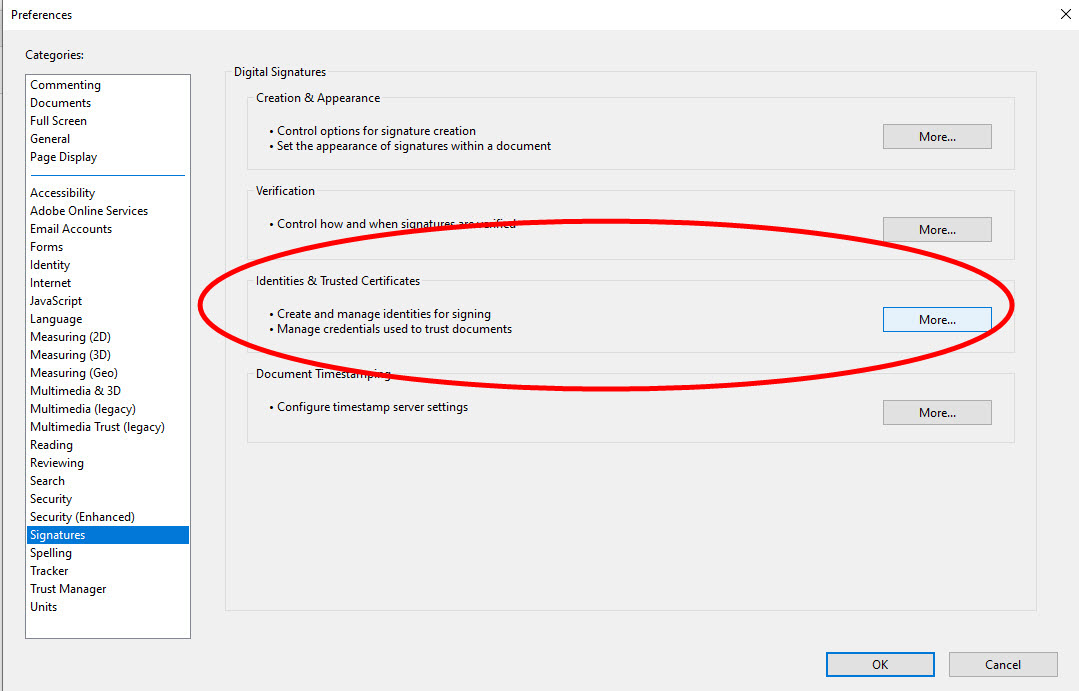Cancel the Preferences dialog
Viewport: 1079px width, 691px height.
1002,665
